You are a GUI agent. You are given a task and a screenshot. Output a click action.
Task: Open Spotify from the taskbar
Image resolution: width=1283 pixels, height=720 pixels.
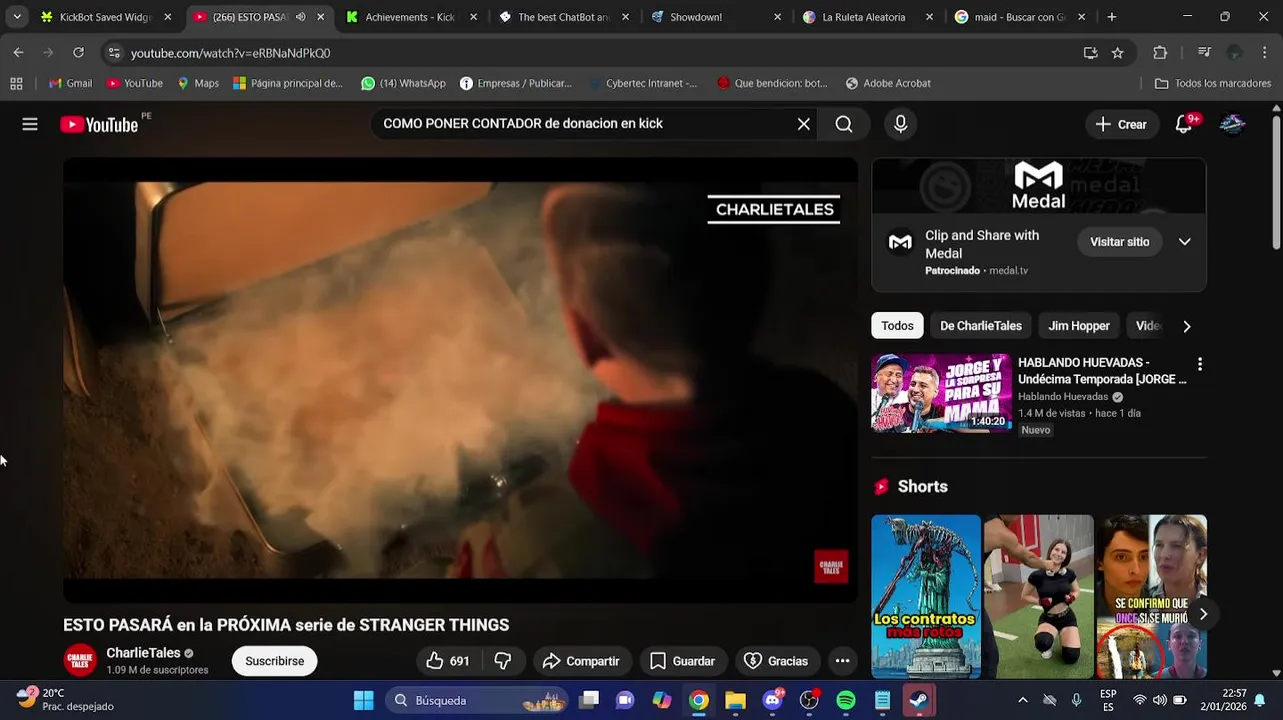point(846,700)
